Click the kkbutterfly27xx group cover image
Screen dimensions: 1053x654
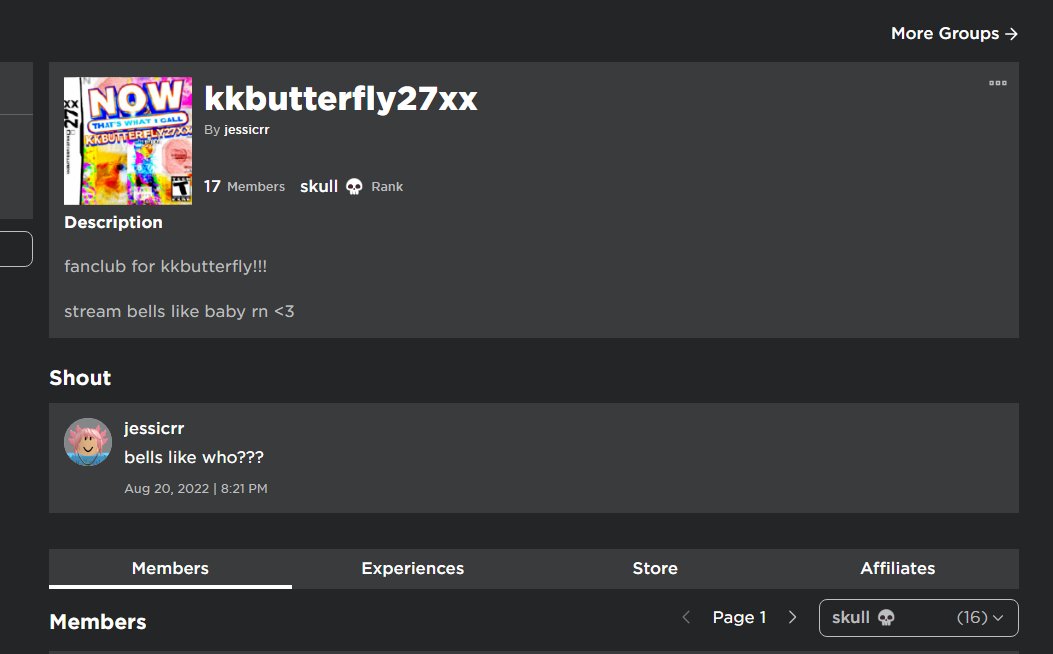(x=128, y=141)
